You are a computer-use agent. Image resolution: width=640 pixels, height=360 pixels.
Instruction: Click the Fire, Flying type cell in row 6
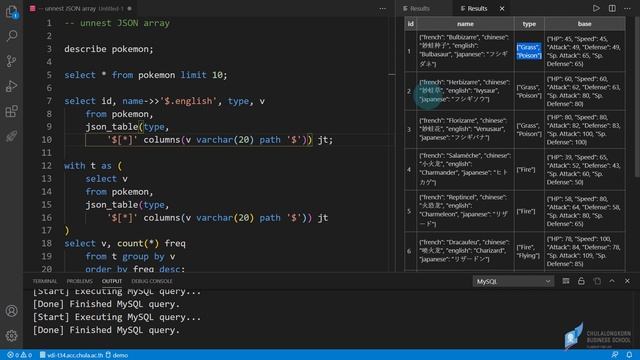529,251
